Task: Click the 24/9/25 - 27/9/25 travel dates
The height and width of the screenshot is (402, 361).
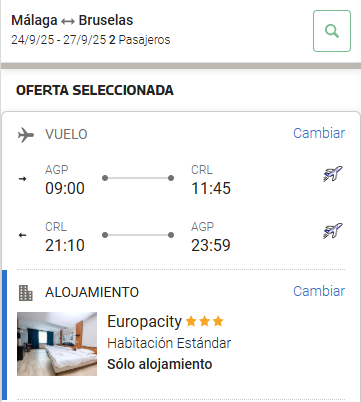Action: coord(58,40)
